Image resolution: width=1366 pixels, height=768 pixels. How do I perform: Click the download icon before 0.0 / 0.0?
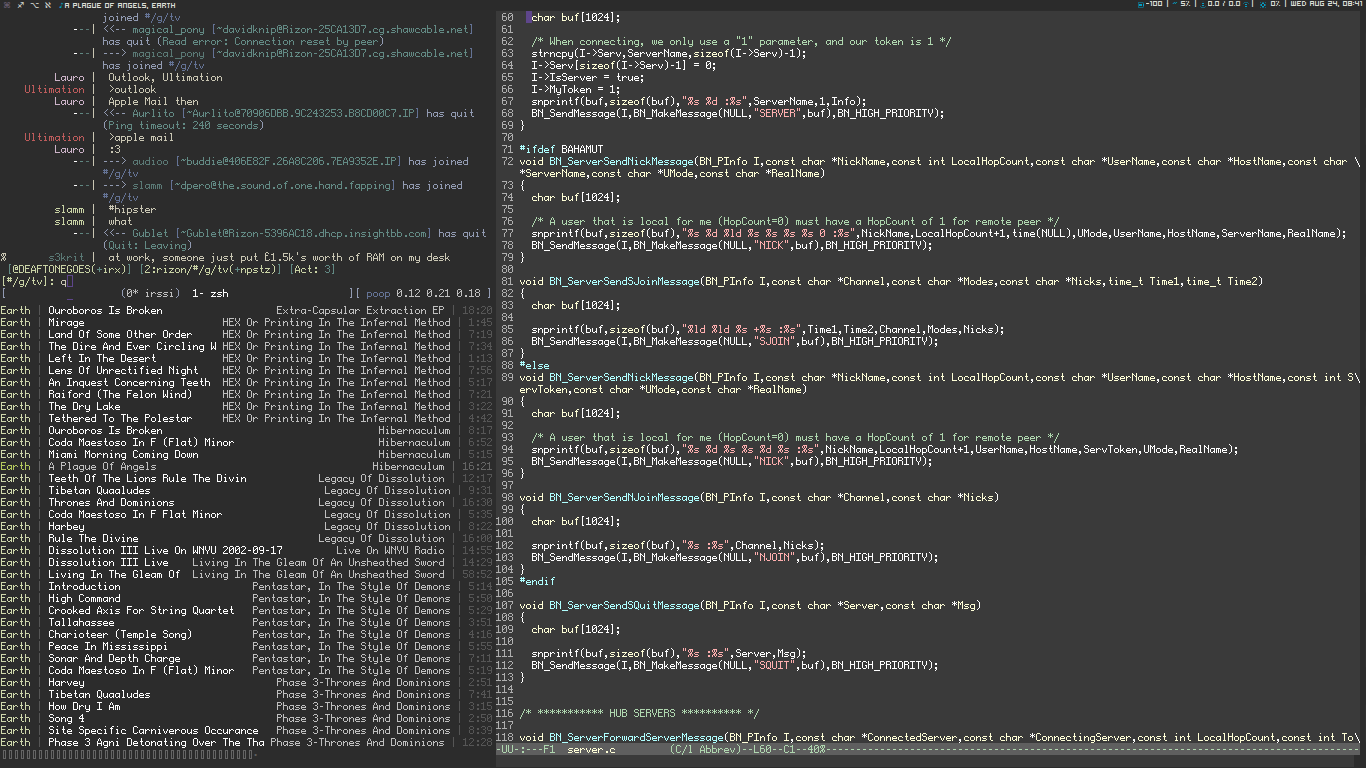(1201, 5)
